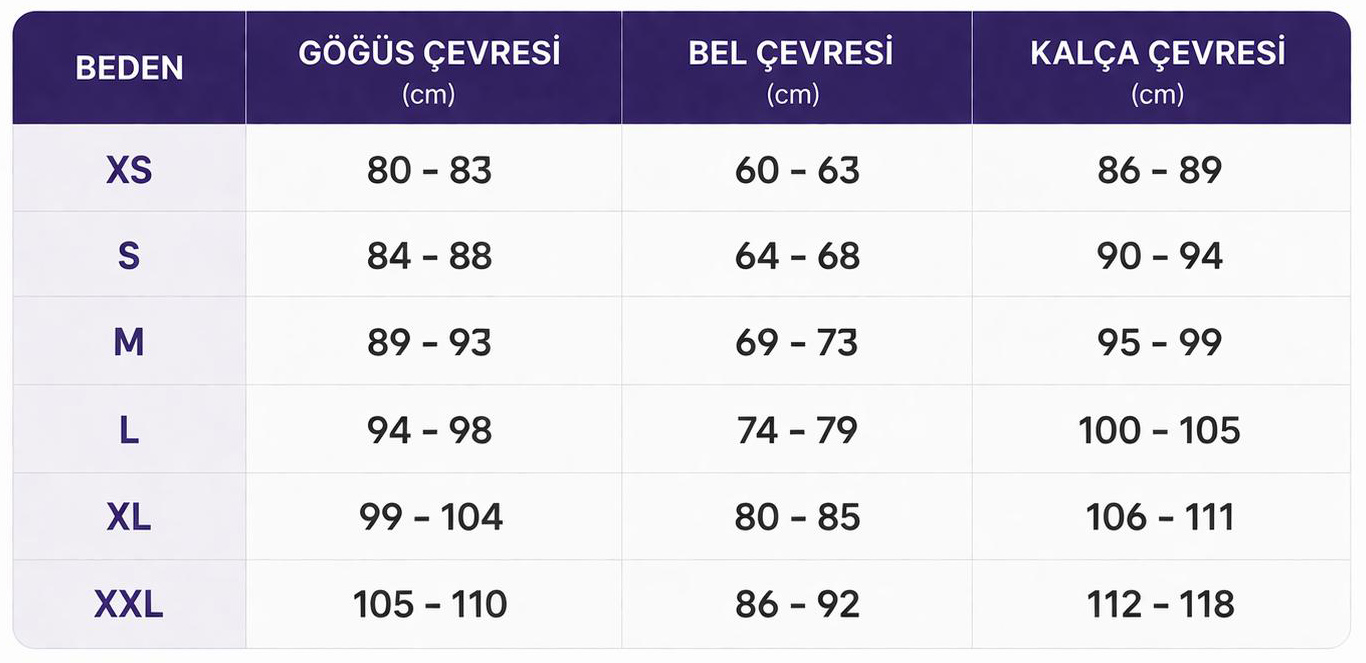1366x663 pixels.
Task: Select the XS size row label
Action: pos(129,170)
